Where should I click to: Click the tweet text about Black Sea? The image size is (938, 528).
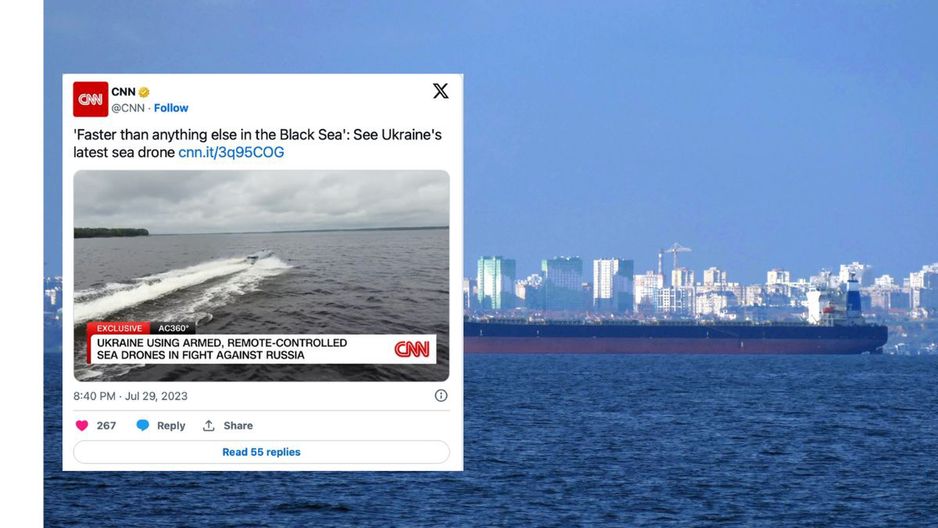(257, 144)
